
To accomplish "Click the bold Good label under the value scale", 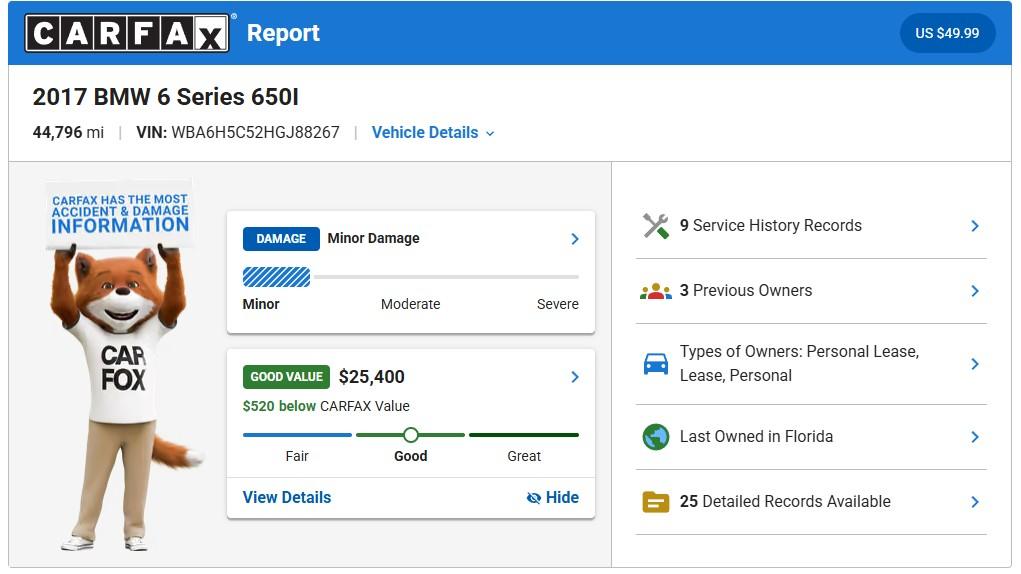I will tap(410, 456).
